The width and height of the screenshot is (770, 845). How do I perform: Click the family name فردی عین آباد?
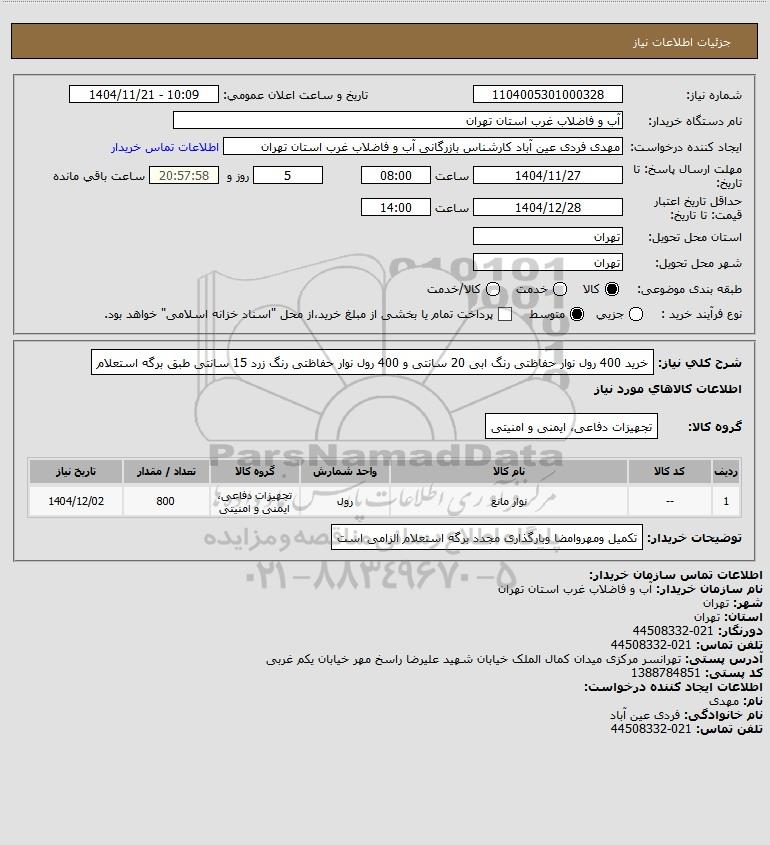[x=645, y=715]
